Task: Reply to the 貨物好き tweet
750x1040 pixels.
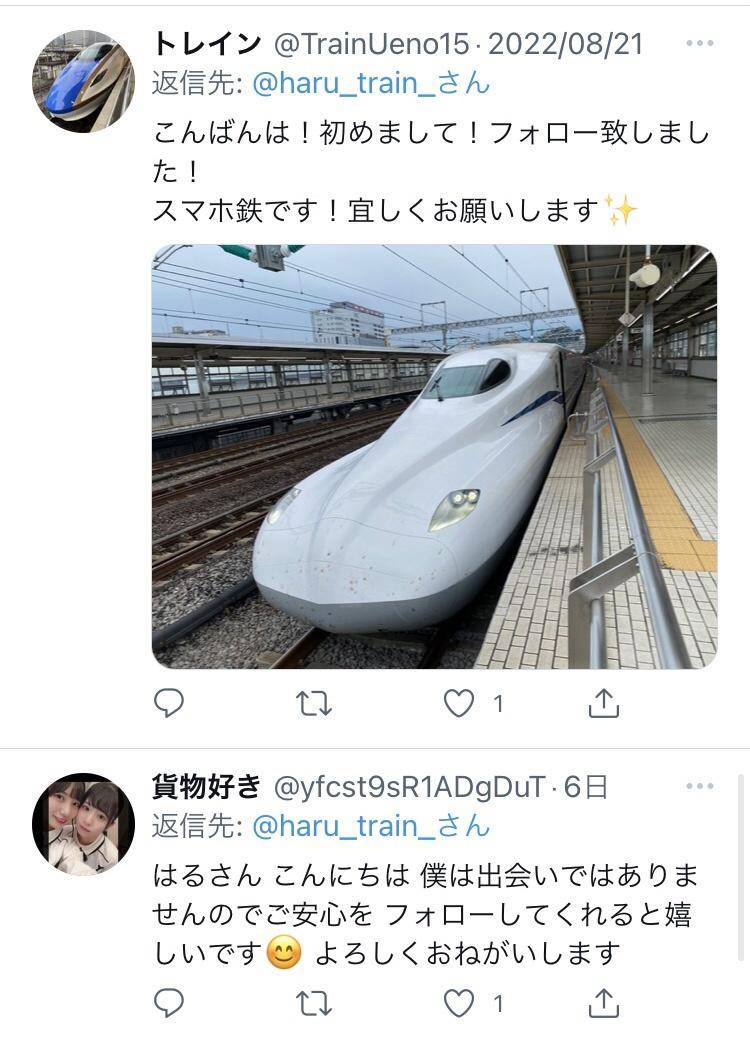Action: click(x=168, y=1003)
